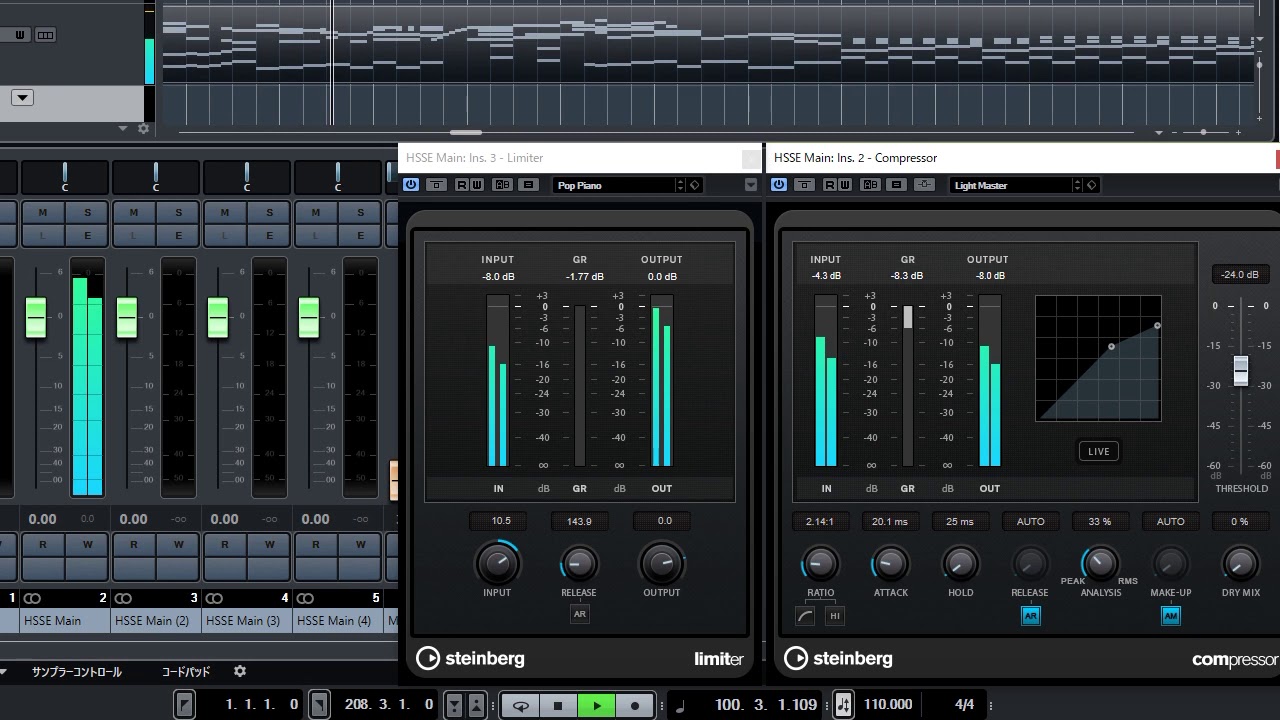Image resolution: width=1280 pixels, height=720 pixels.
Task: Bypass the Limiter plugin with its power button
Action: (x=411, y=185)
